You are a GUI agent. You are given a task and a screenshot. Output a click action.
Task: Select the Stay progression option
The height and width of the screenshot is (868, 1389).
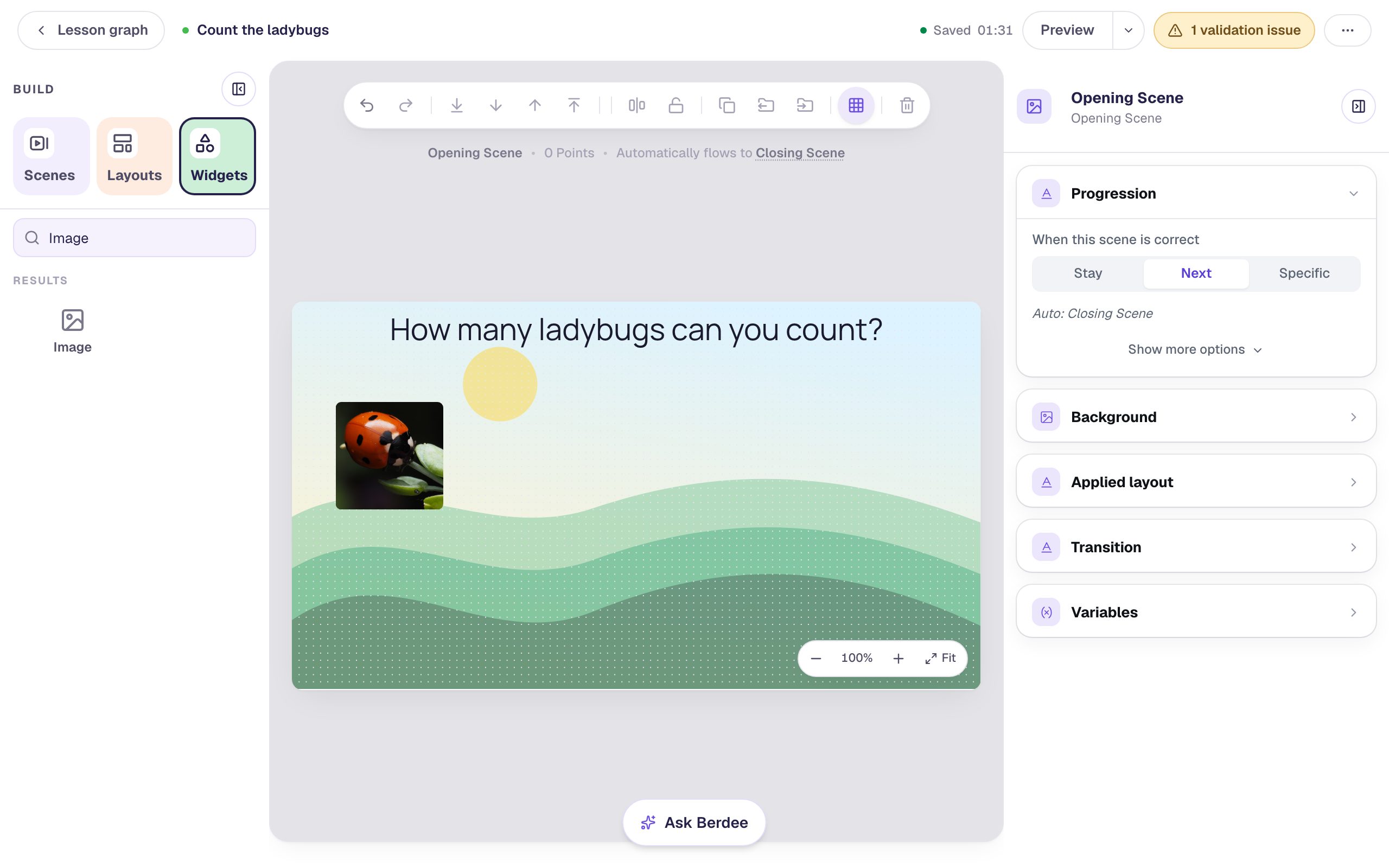click(x=1088, y=273)
